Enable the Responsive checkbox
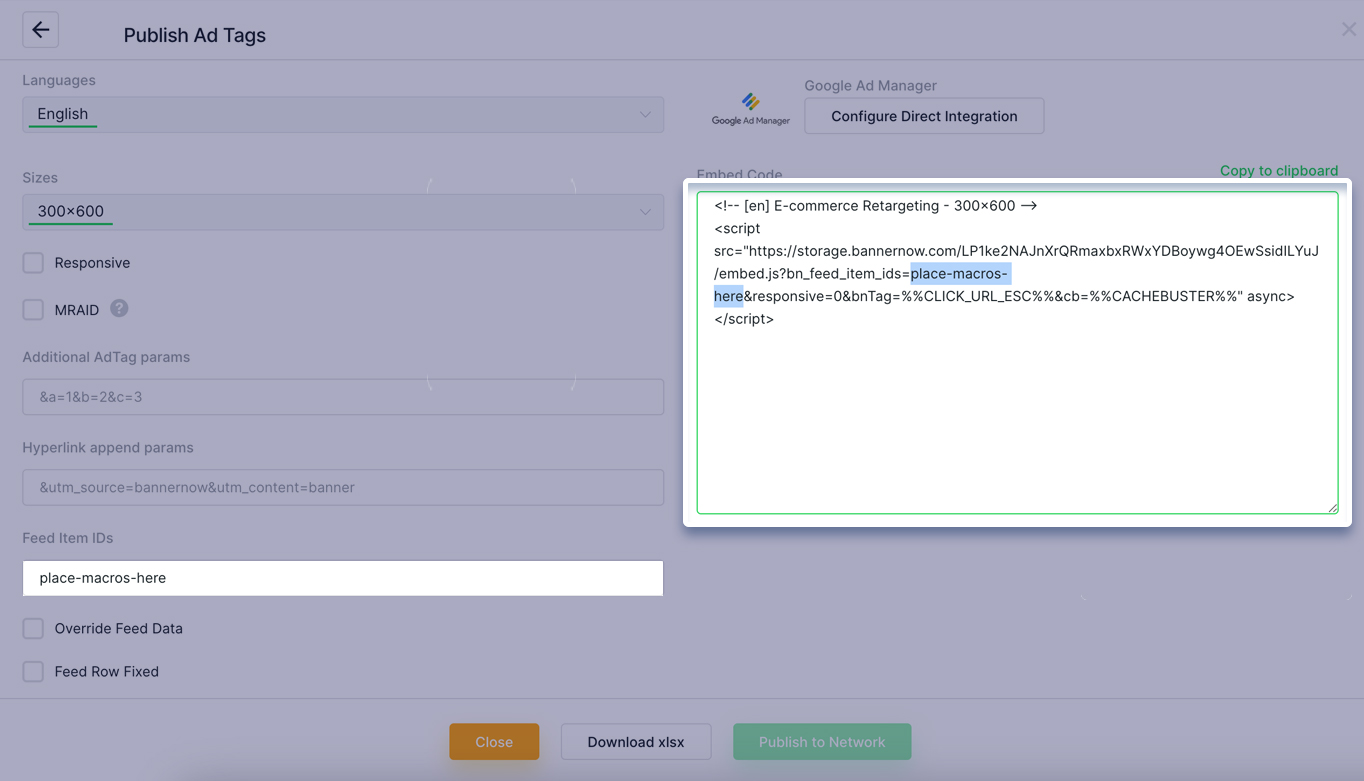 (33, 263)
